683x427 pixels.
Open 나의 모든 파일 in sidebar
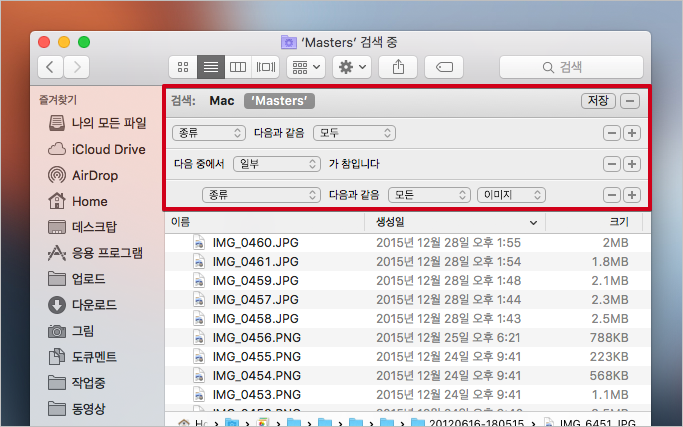[97, 123]
